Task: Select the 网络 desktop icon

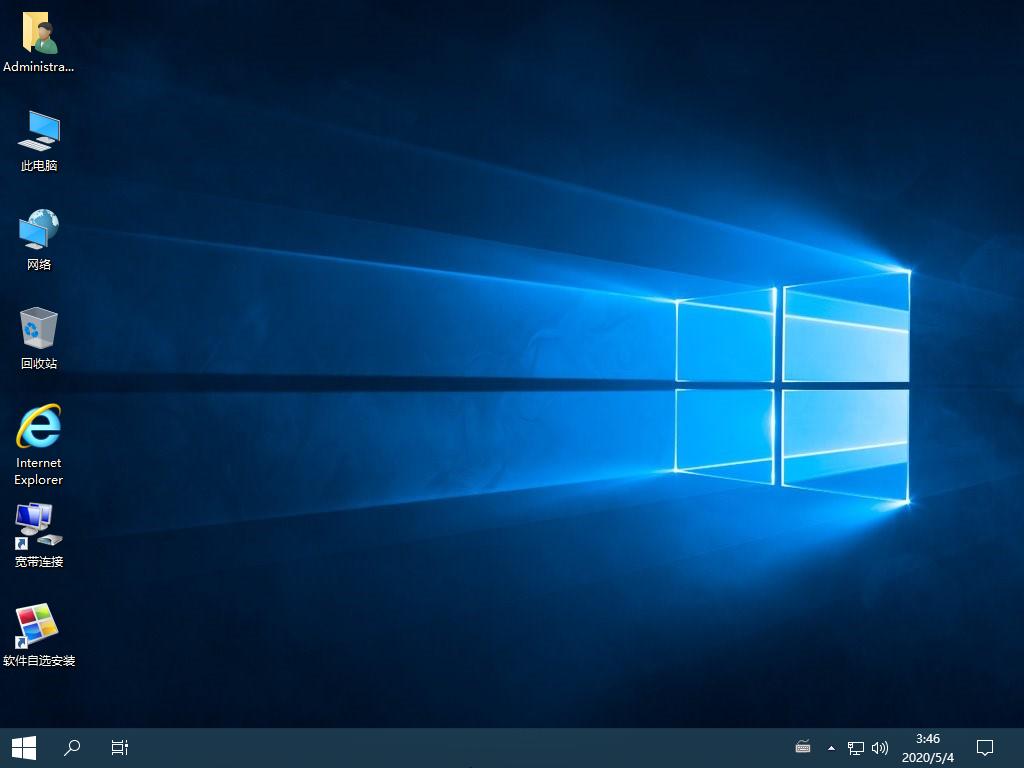Action: (x=39, y=239)
